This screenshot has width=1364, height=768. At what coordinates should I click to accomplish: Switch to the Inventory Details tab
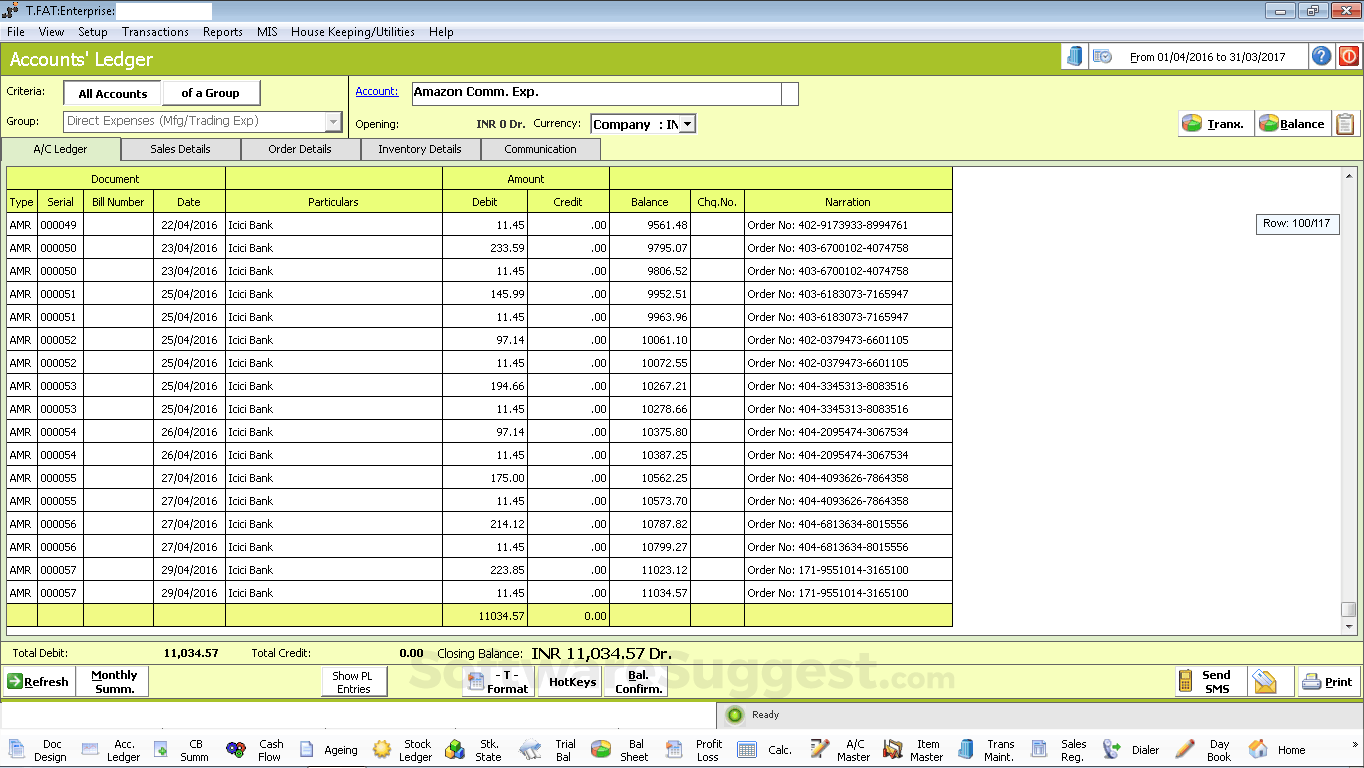[x=419, y=149]
